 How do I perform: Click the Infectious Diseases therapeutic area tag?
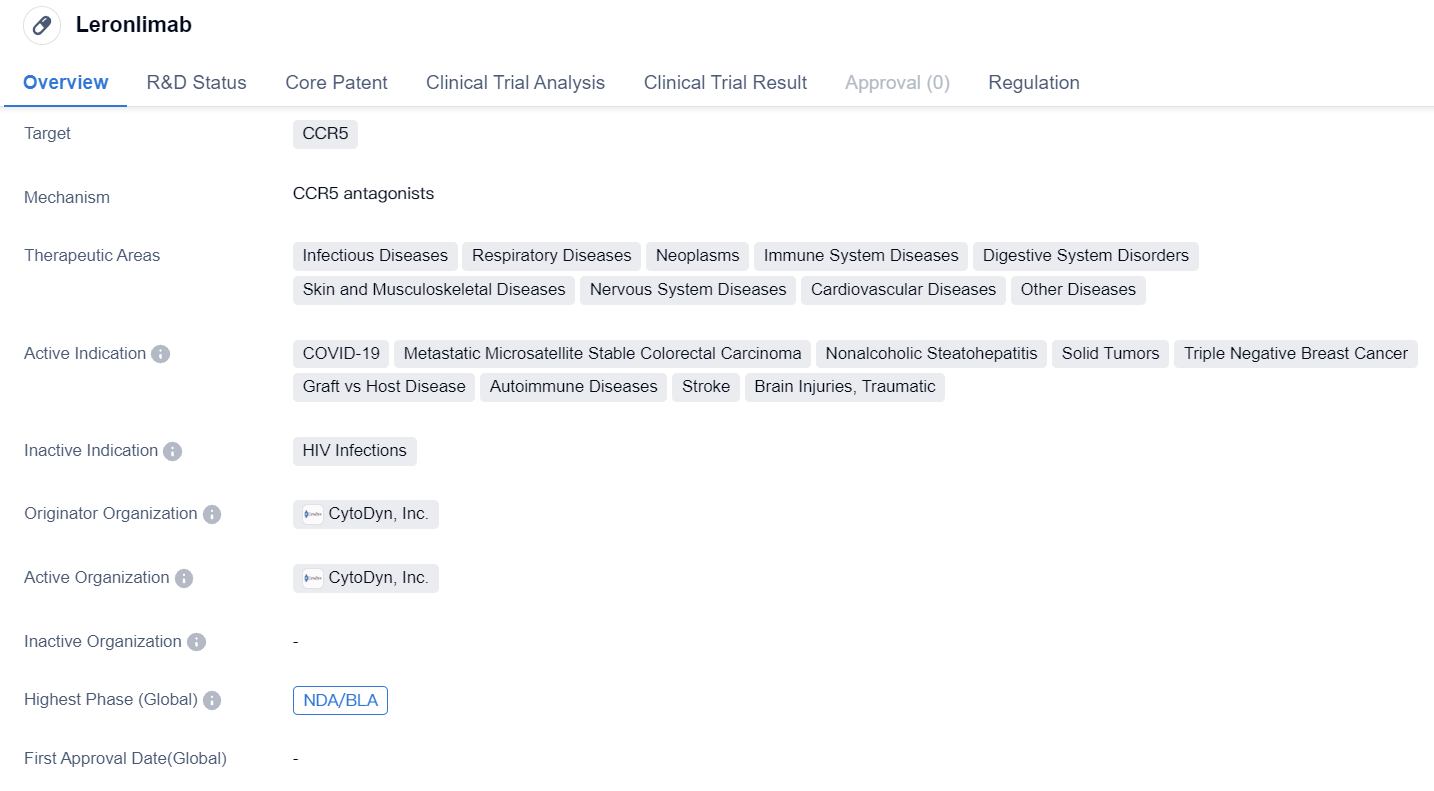coord(375,256)
